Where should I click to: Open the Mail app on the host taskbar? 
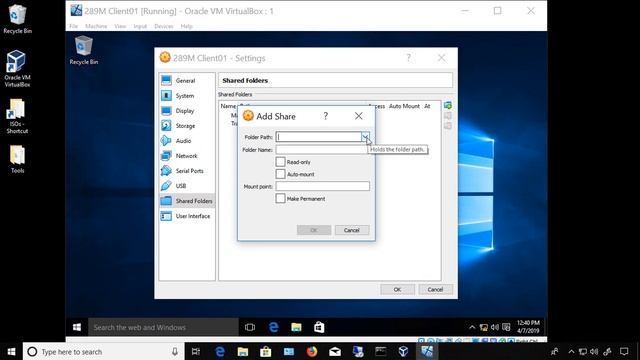coord(335,351)
